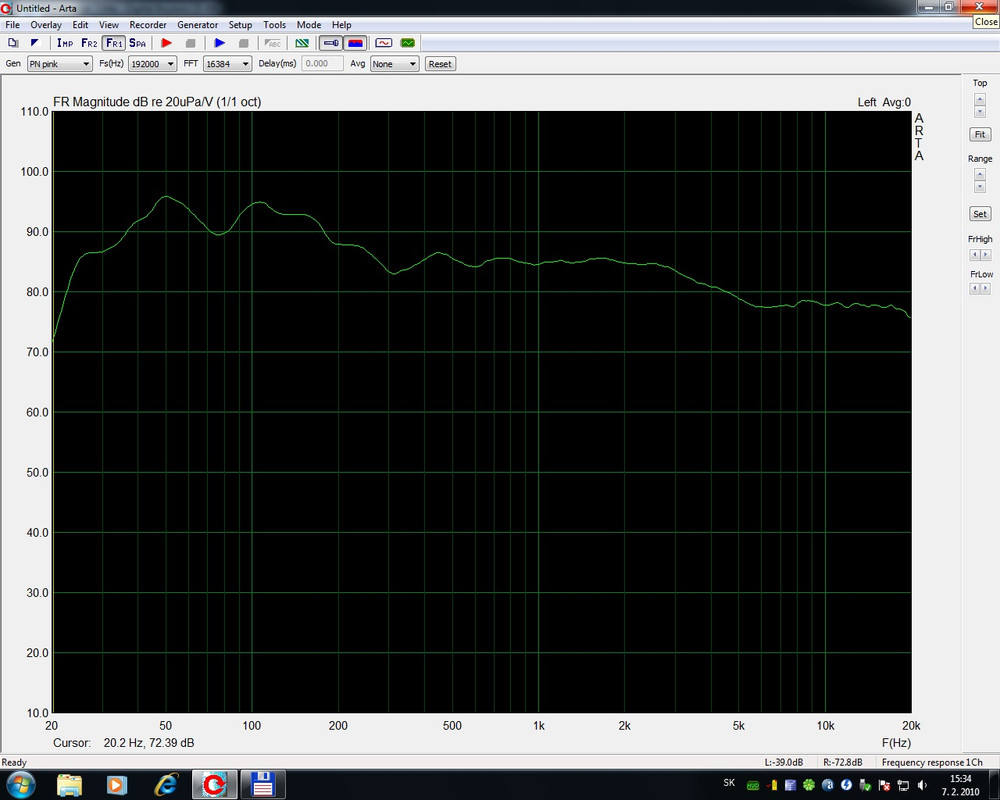Select the Fr1 single-channel frequency response mode

pyautogui.click(x=114, y=43)
